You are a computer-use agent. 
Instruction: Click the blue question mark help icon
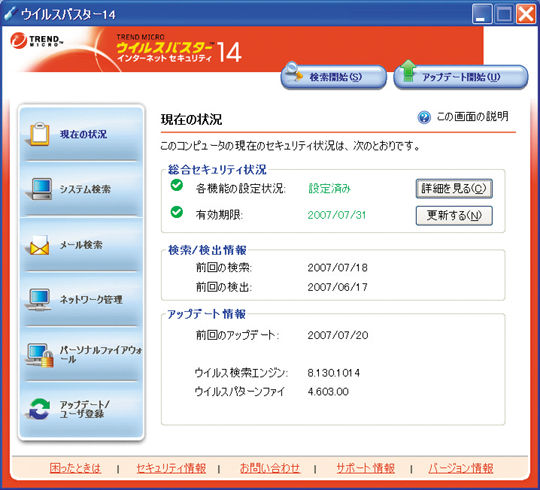424,117
